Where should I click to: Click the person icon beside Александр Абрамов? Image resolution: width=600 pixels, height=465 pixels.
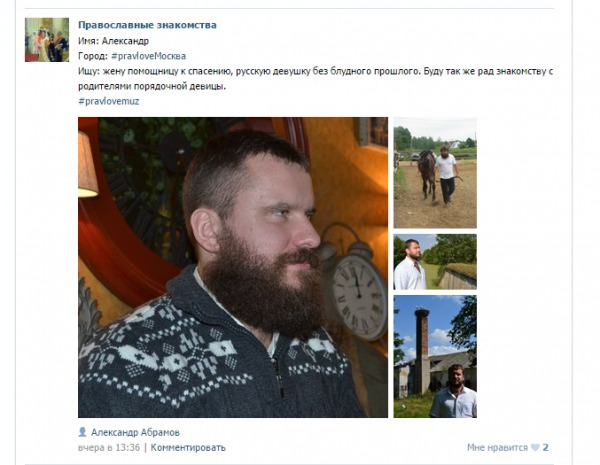82,432
